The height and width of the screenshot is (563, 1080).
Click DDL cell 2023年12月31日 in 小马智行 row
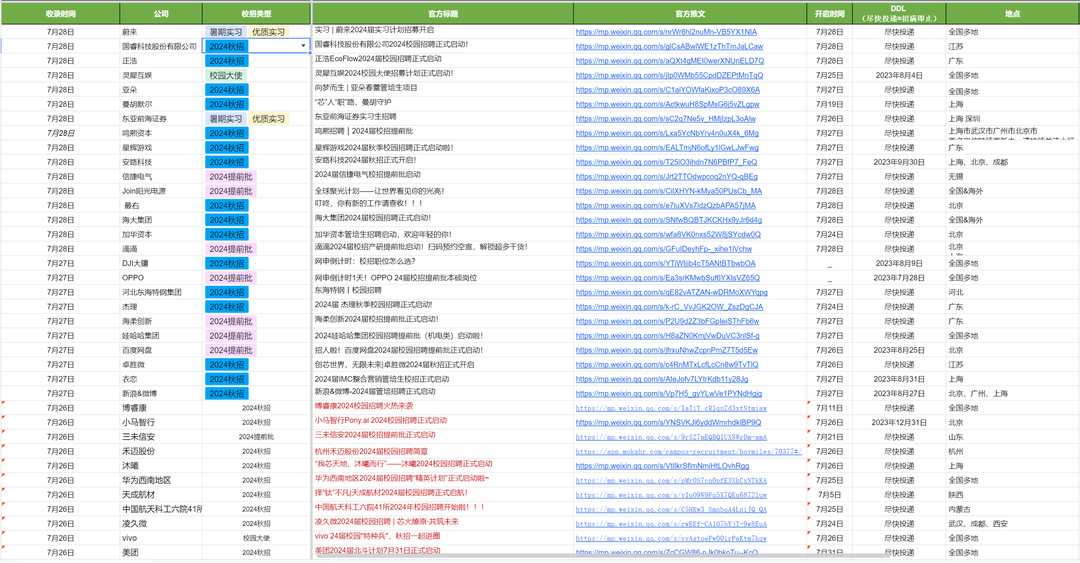tap(899, 422)
